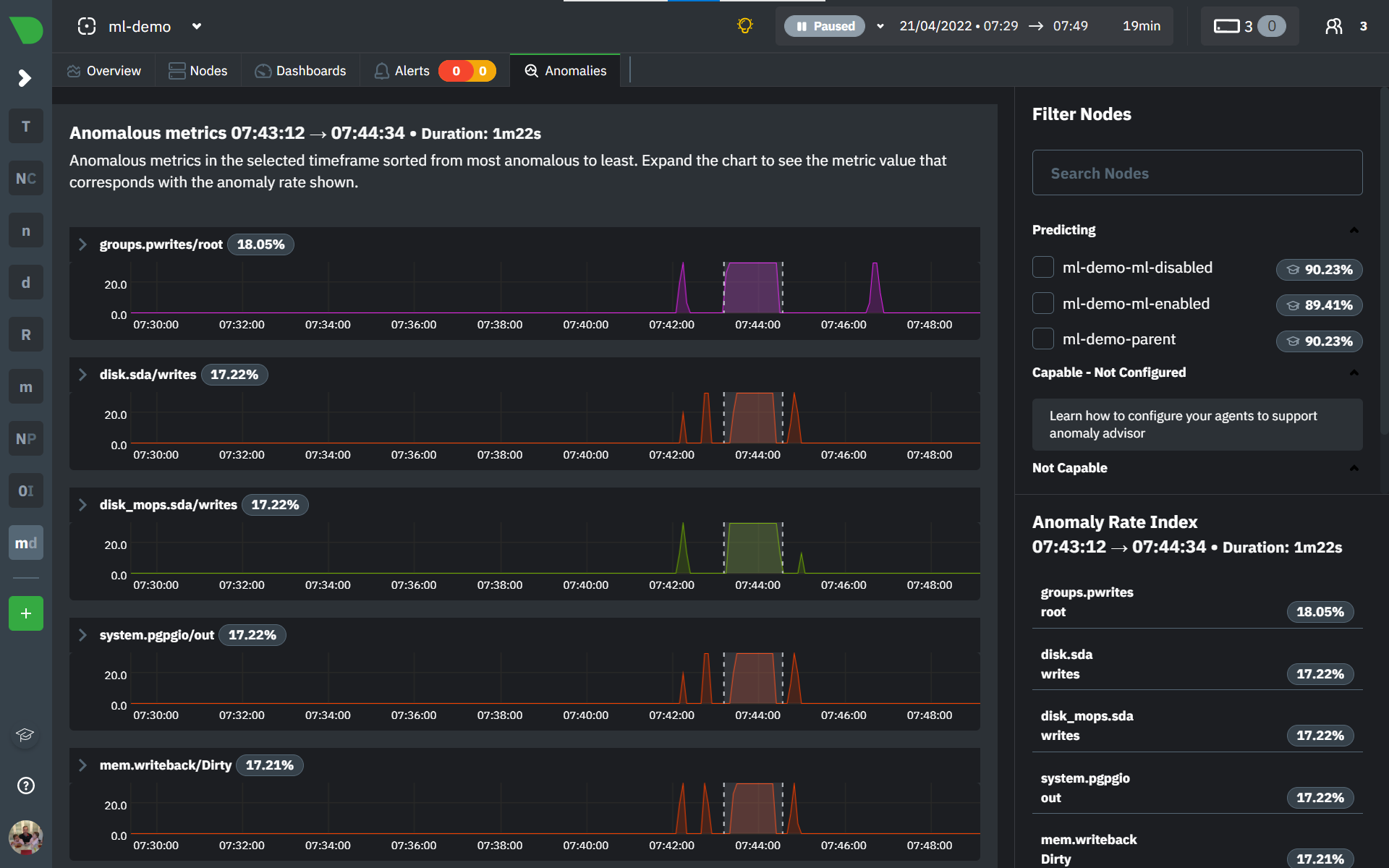This screenshot has width=1389, height=868.
Task: Click the Netdata green logo
Action: click(26, 30)
